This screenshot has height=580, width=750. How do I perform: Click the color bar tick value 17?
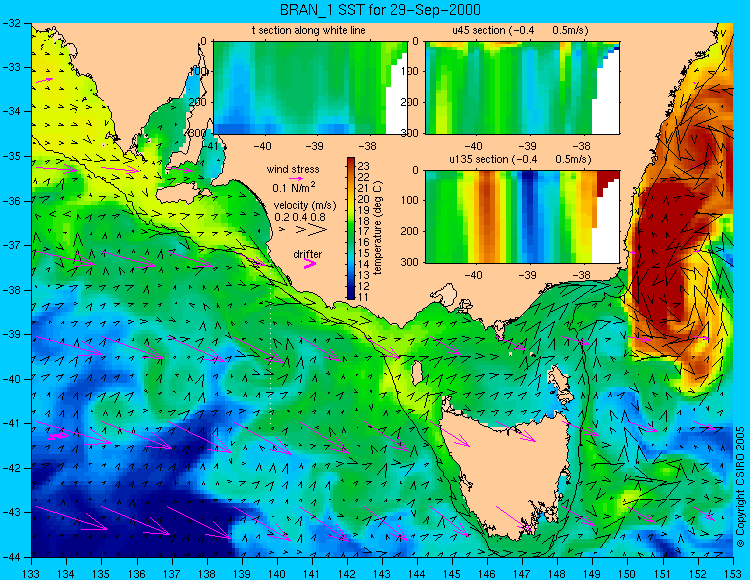(364, 231)
